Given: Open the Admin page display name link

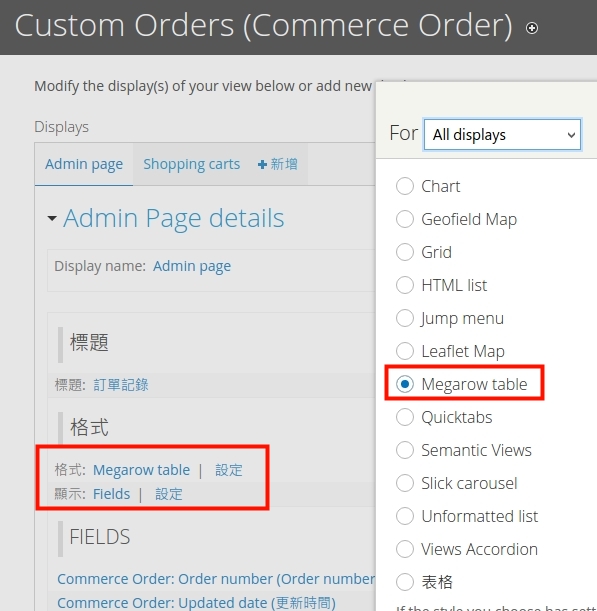Looking at the screenshot, I should click(192, 266).
